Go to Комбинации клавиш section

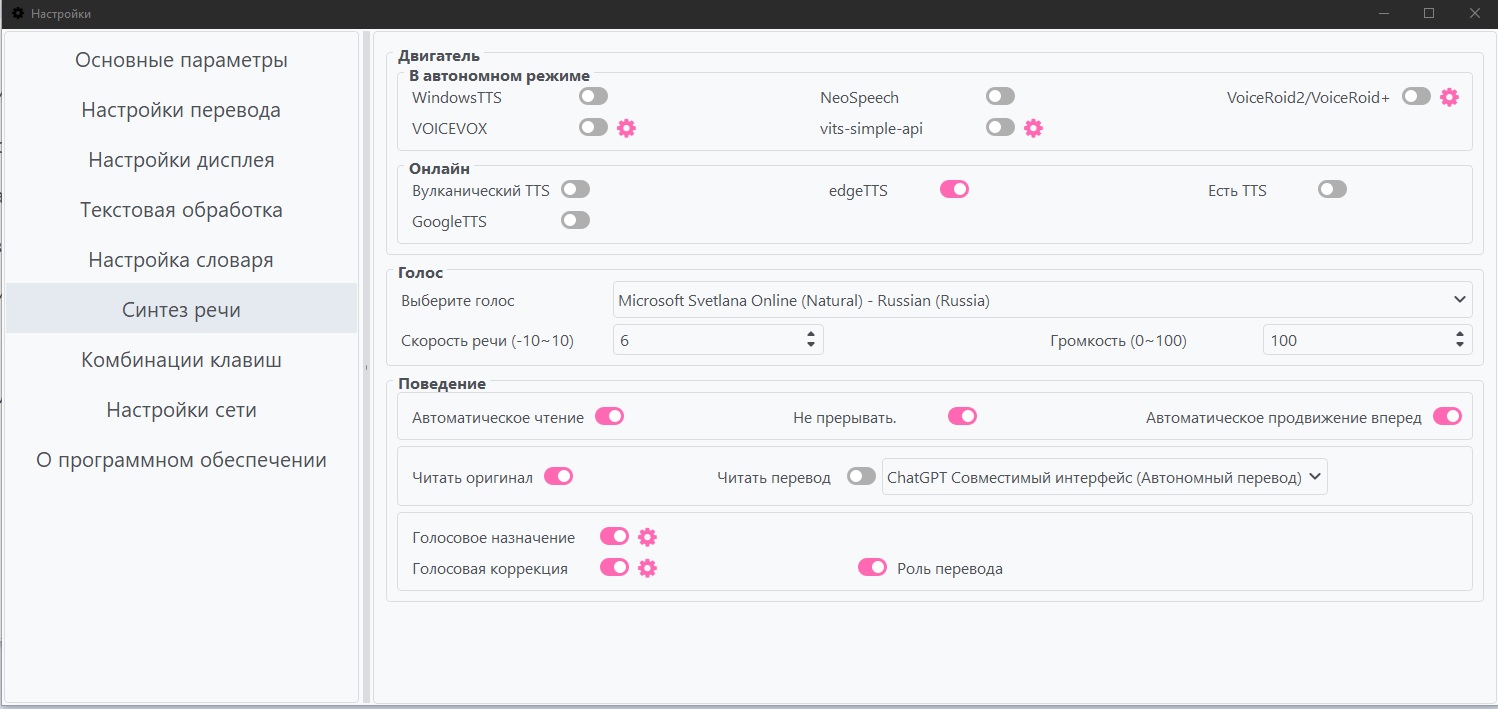[x=181, y=360]
